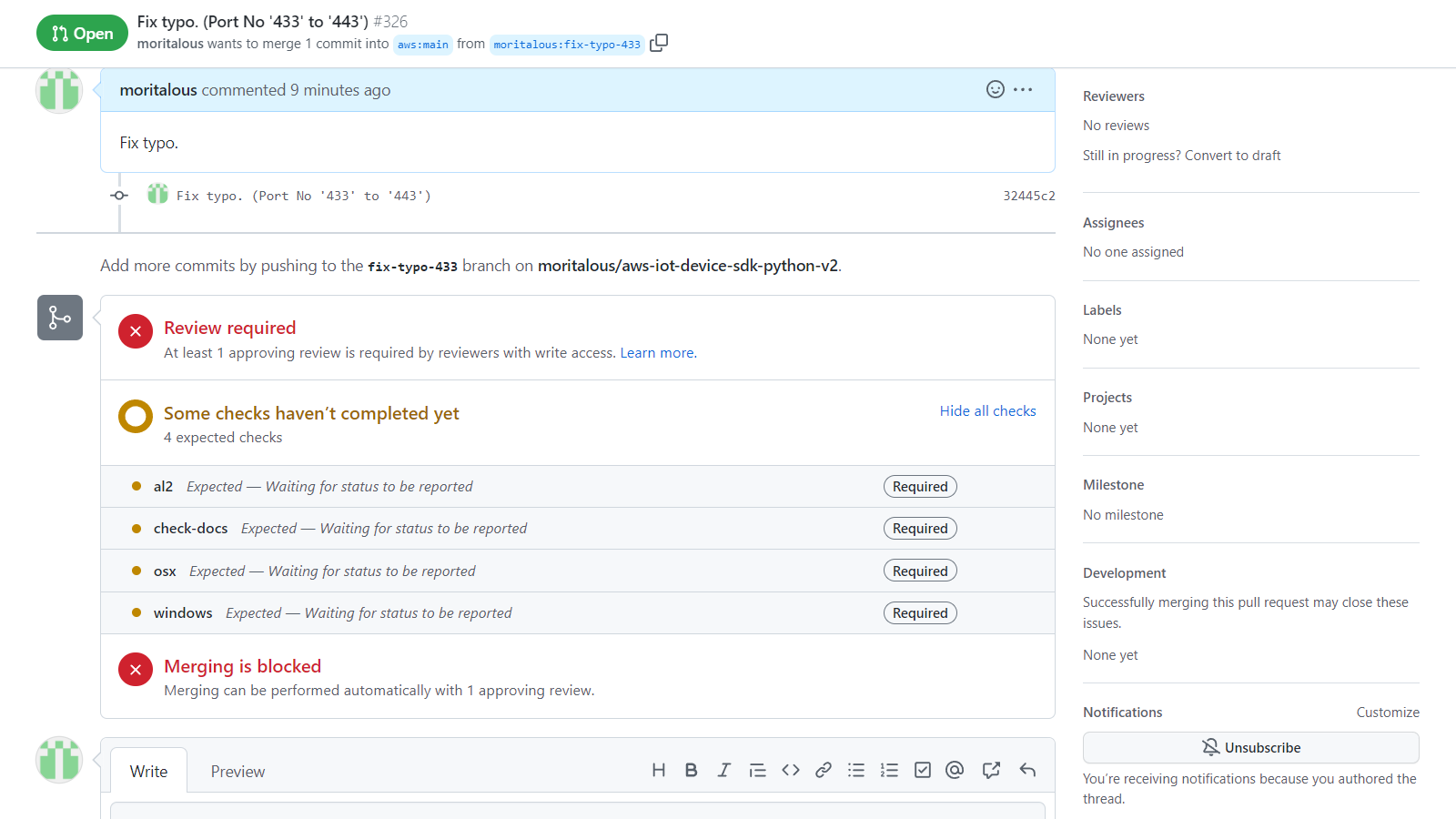Open Learn more link about reviews

tap(658, 353)
